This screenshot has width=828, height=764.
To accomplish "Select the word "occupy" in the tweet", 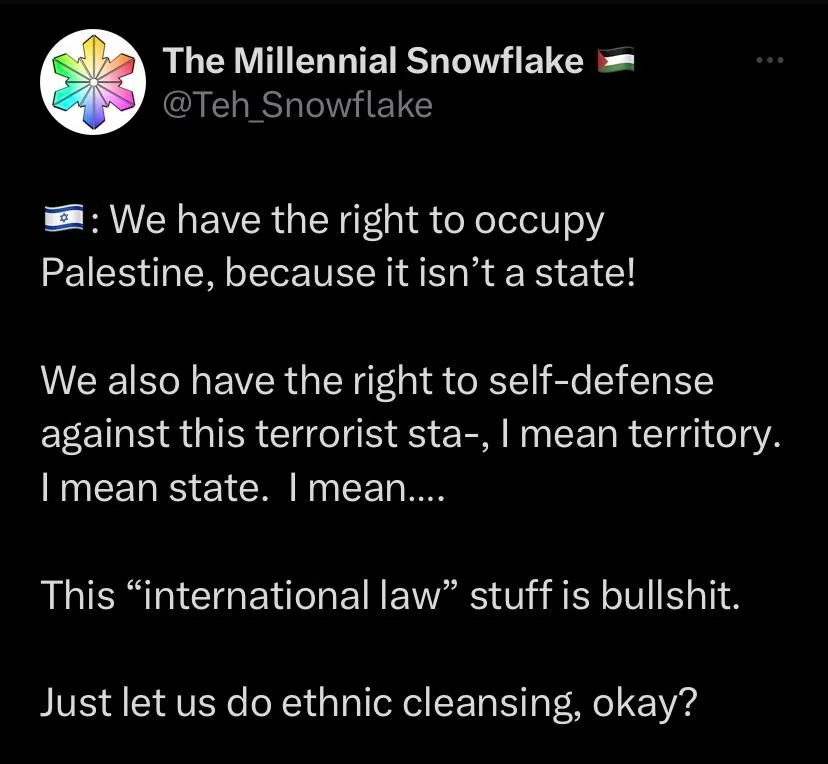I will click(x=539, y=221).
